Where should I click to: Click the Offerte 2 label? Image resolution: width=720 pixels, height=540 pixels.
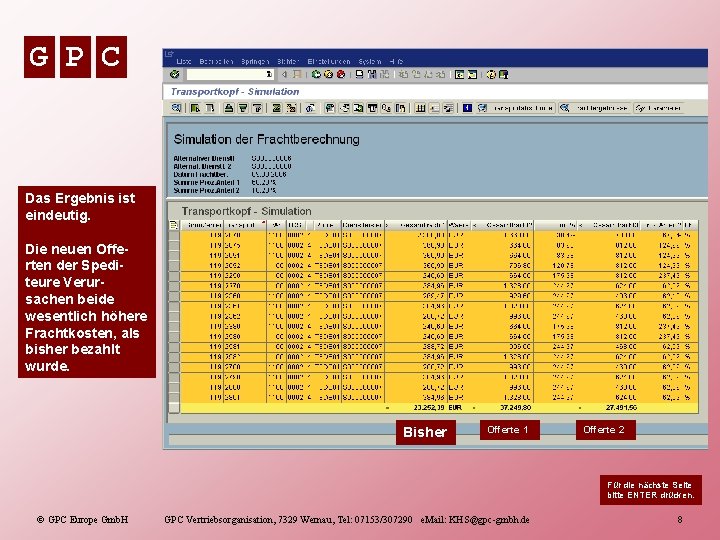pyautogui.click(x=605, y=430)
